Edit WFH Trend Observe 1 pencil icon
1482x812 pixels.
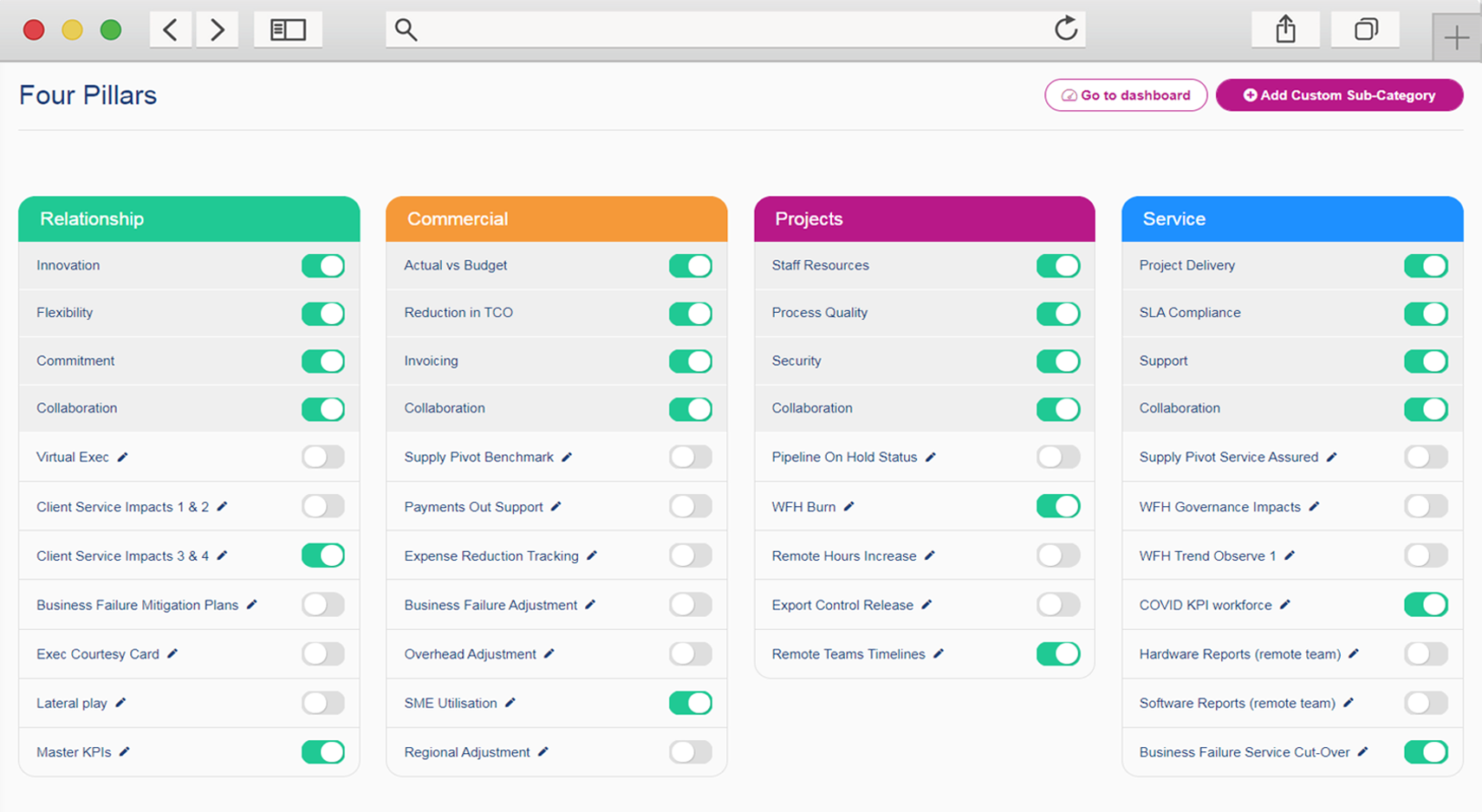tap(1290, 555)
